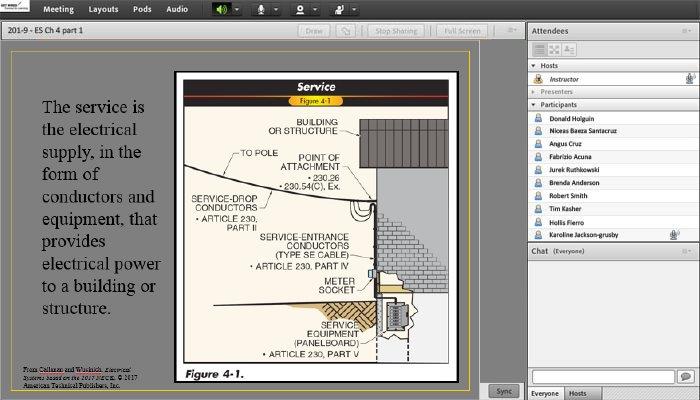Open the microphone options dropdown arrow
Screen dimensions: 700x400
(275, 9)
